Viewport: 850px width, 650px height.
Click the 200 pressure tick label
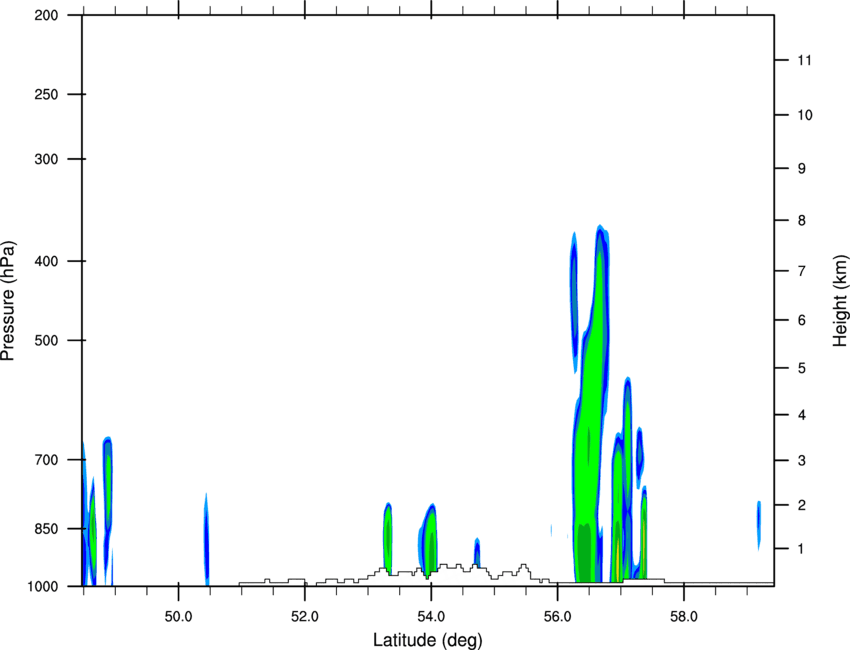[47, 15]
